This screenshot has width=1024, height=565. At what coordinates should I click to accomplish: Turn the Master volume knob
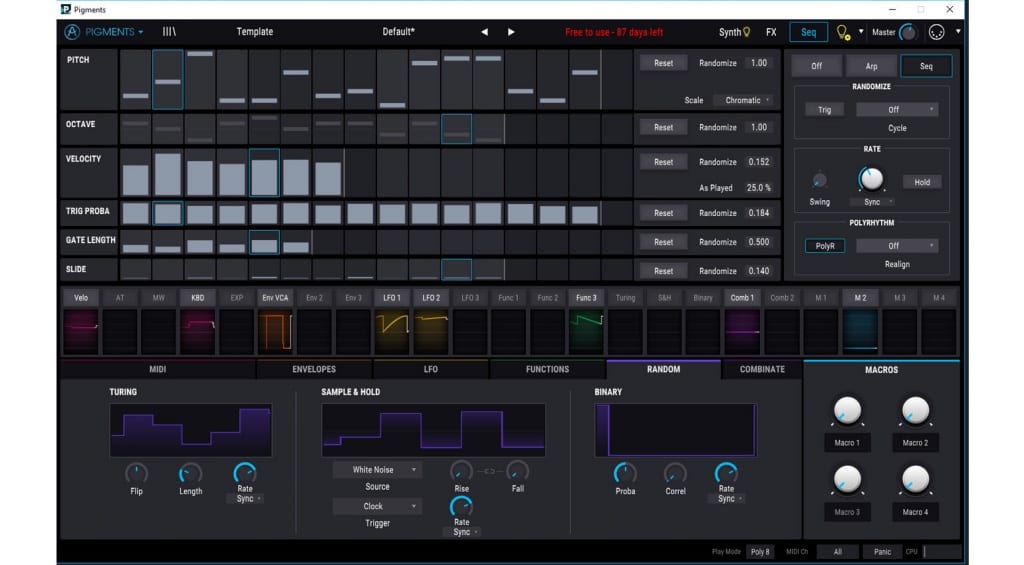pos(908,32)
